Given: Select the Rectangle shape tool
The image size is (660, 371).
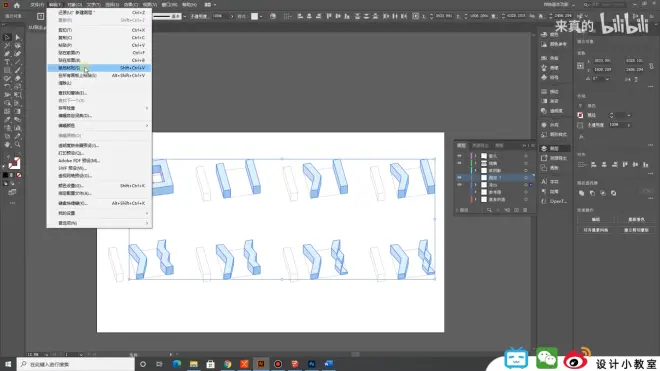Looking at the screenshot, I should tap(7, 70).
